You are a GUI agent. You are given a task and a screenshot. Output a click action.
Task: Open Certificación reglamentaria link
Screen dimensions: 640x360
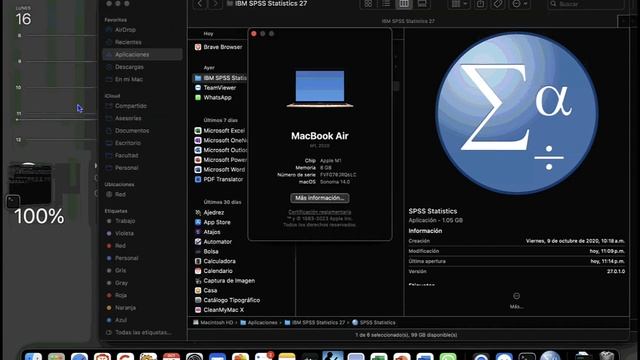coord(320,212)
